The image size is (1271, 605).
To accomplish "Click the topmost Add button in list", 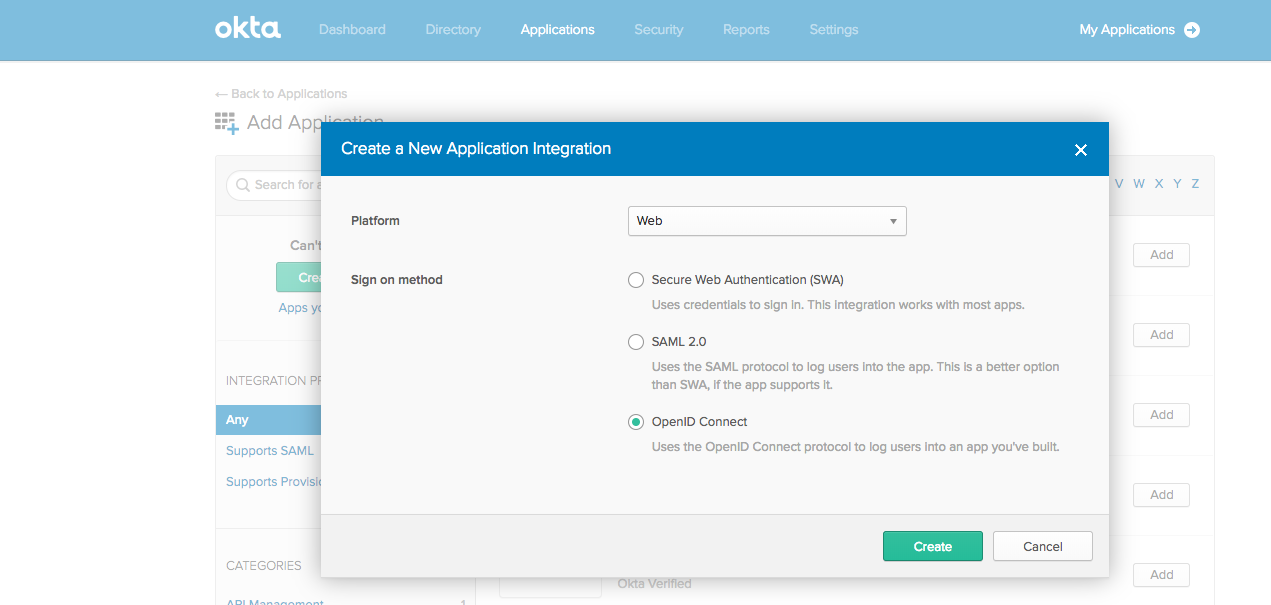I will click(x=1161, y=255).
